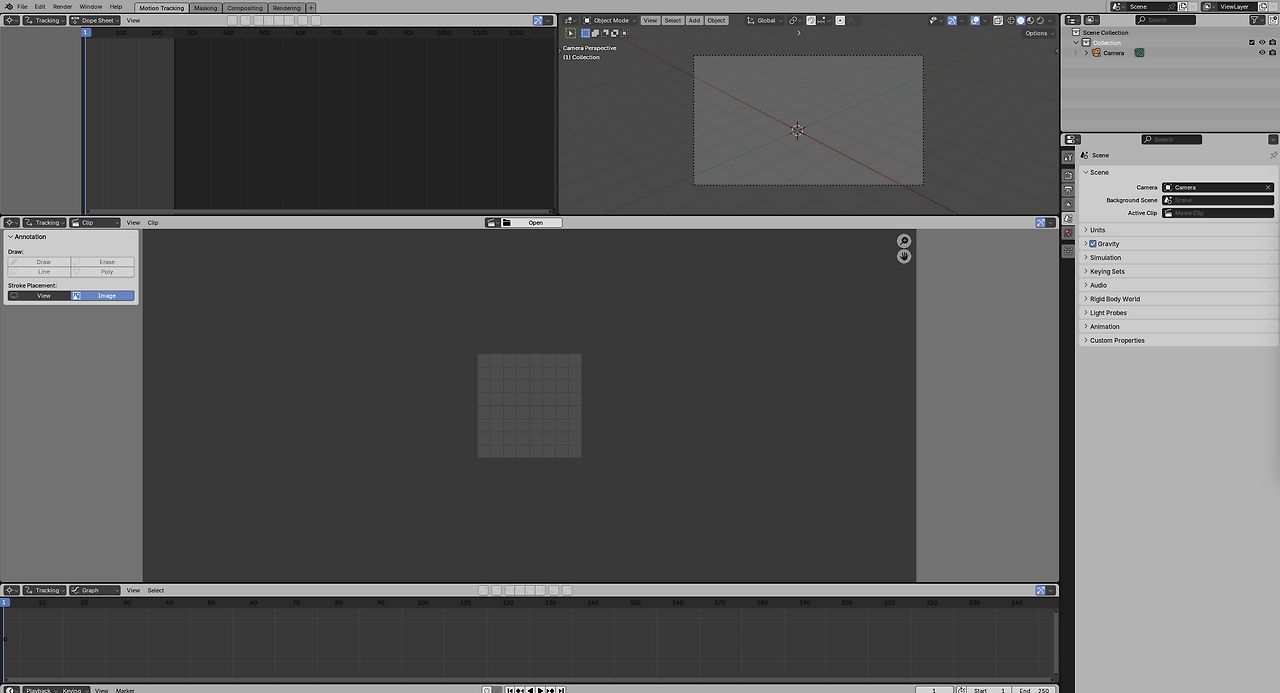Click the snap magnet icon in viewport

811,20
